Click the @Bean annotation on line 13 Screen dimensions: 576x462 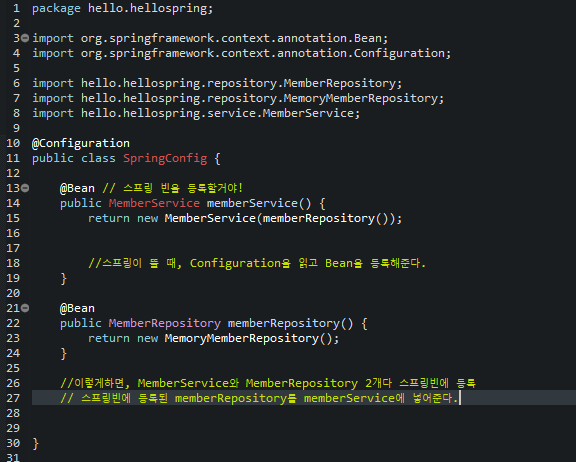[x=77, y=188]
